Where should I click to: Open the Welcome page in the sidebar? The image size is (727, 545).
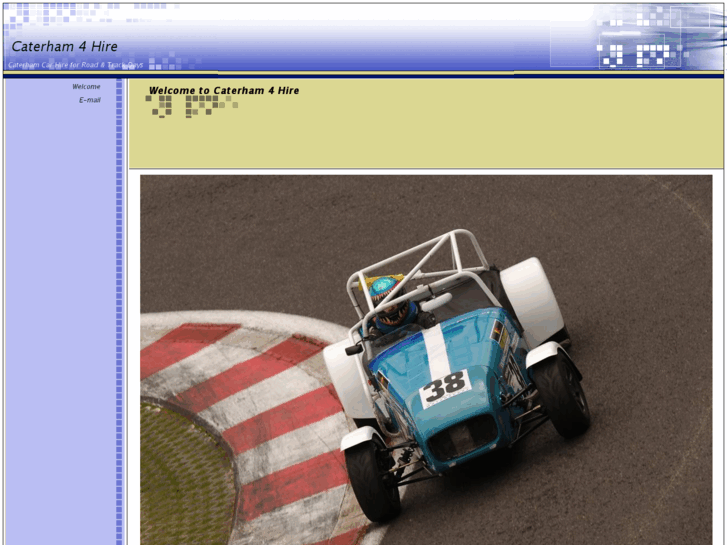(86, 87)
